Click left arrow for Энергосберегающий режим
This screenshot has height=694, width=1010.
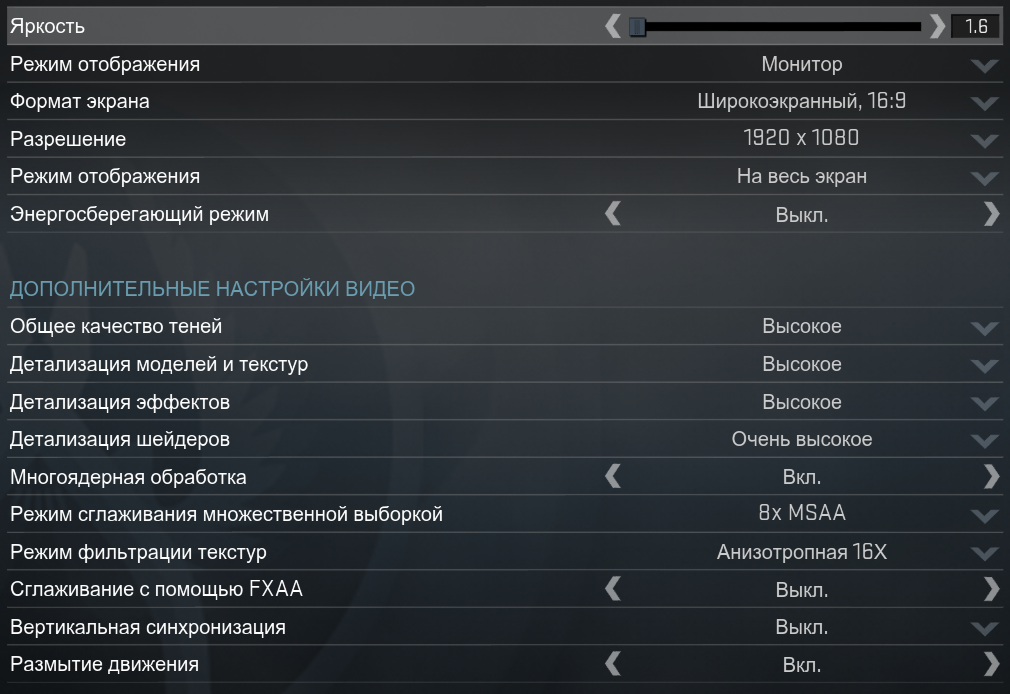(613, 214)
